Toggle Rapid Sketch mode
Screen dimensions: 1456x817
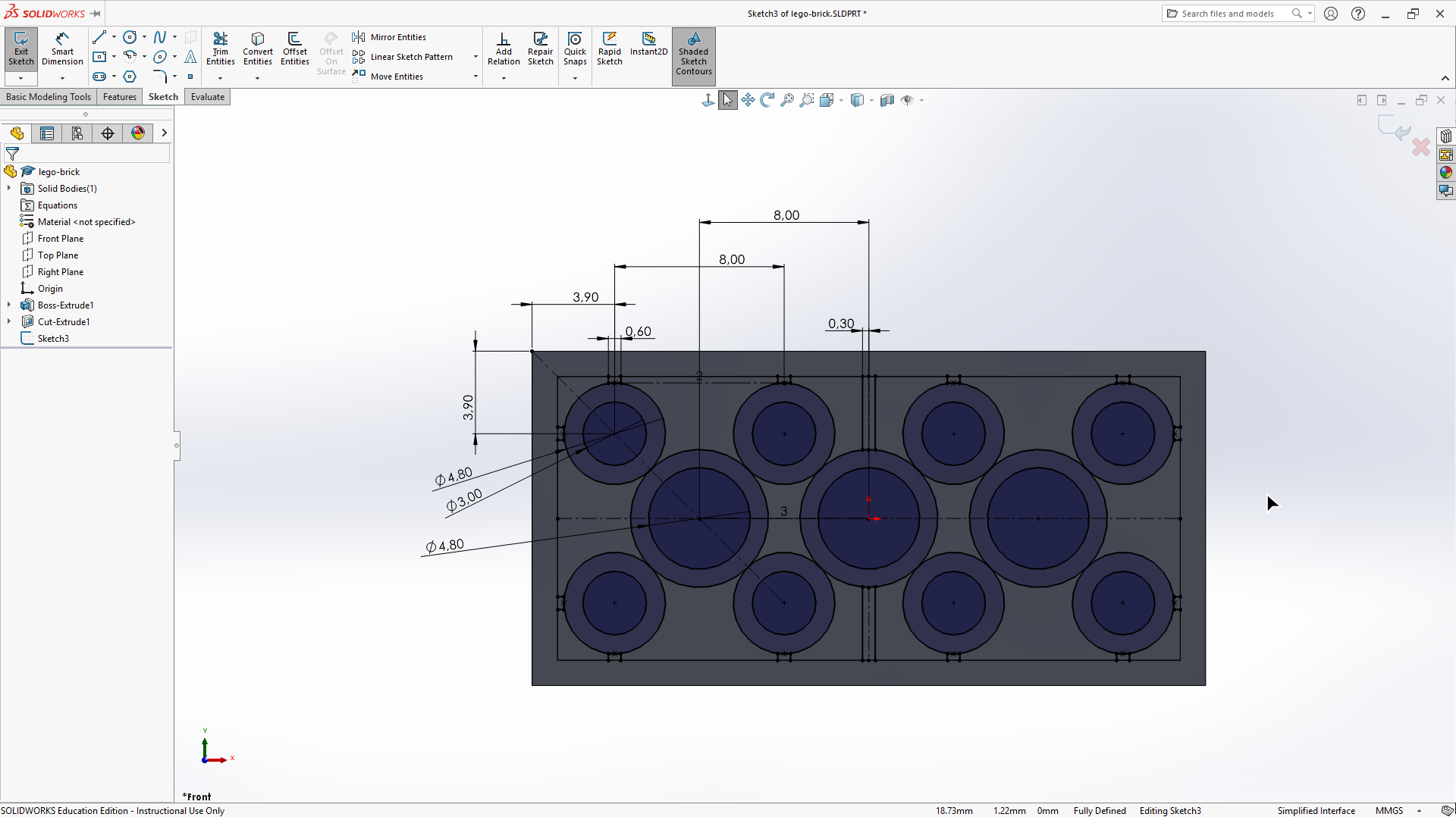[x=609, y=49]
